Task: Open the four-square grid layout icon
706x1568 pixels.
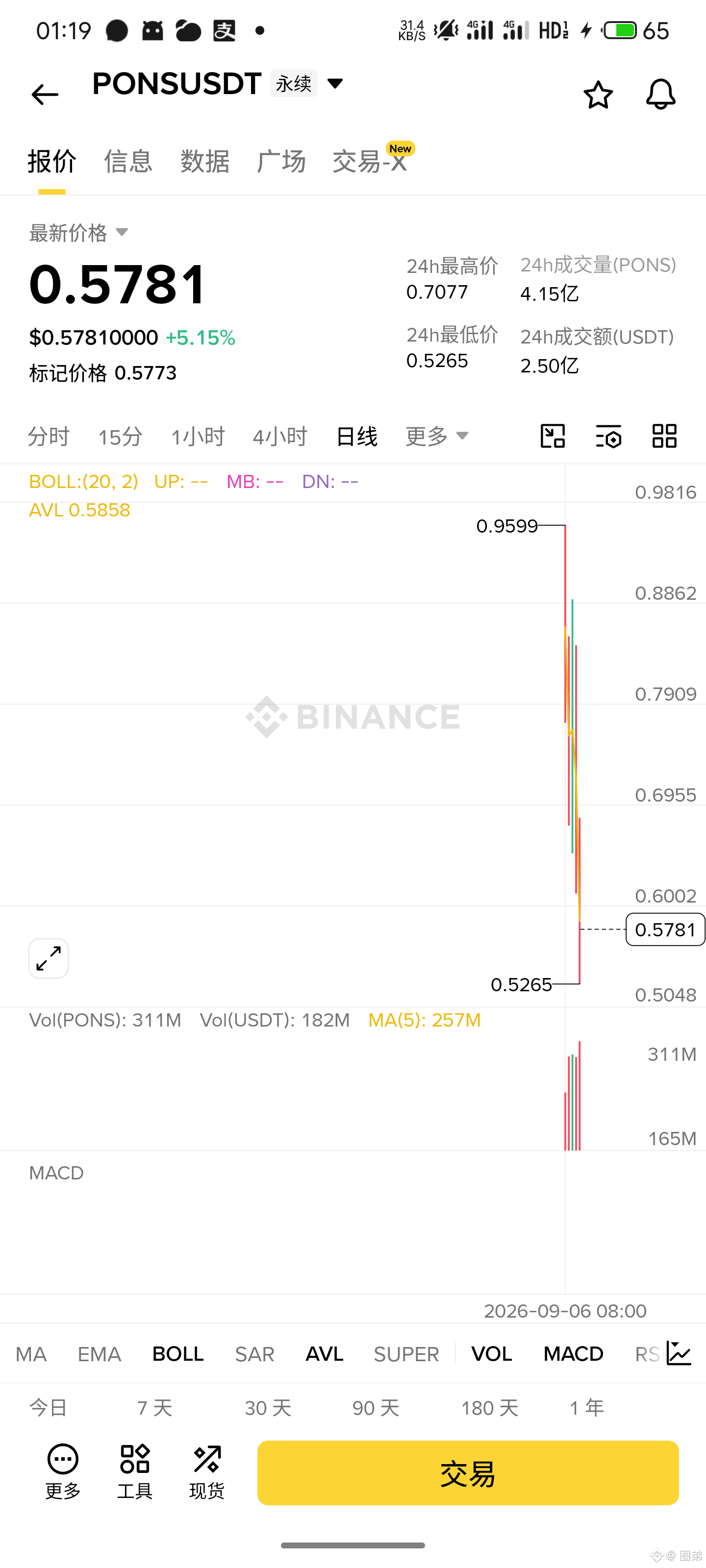Action: pyautogui.click(x=664, y=436)
